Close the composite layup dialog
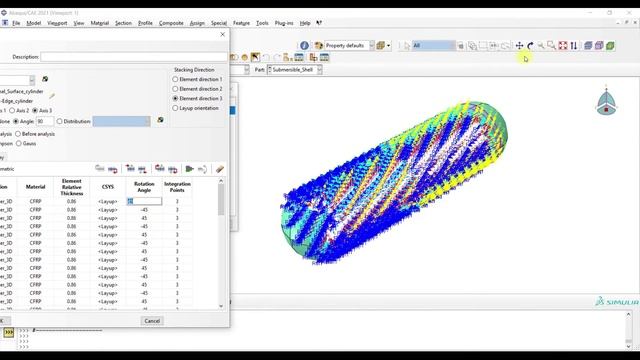 tap(222, 35)
